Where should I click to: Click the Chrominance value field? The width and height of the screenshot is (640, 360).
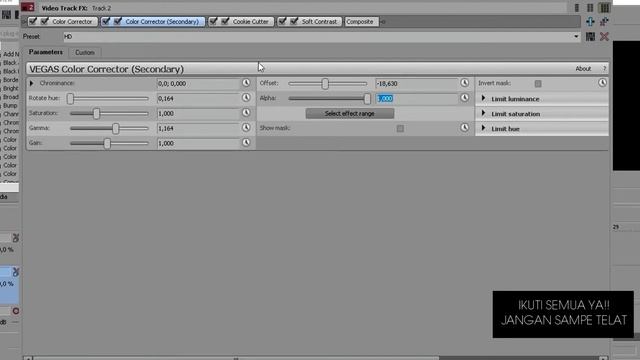pyautogui.click(x=198, y=83)
